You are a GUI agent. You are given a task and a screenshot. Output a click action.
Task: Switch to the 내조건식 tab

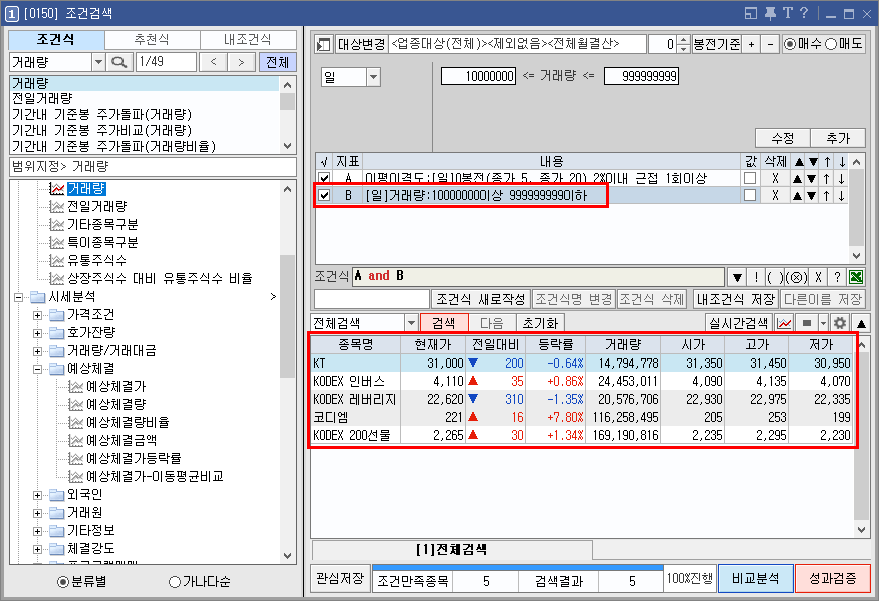click(248, 40)
